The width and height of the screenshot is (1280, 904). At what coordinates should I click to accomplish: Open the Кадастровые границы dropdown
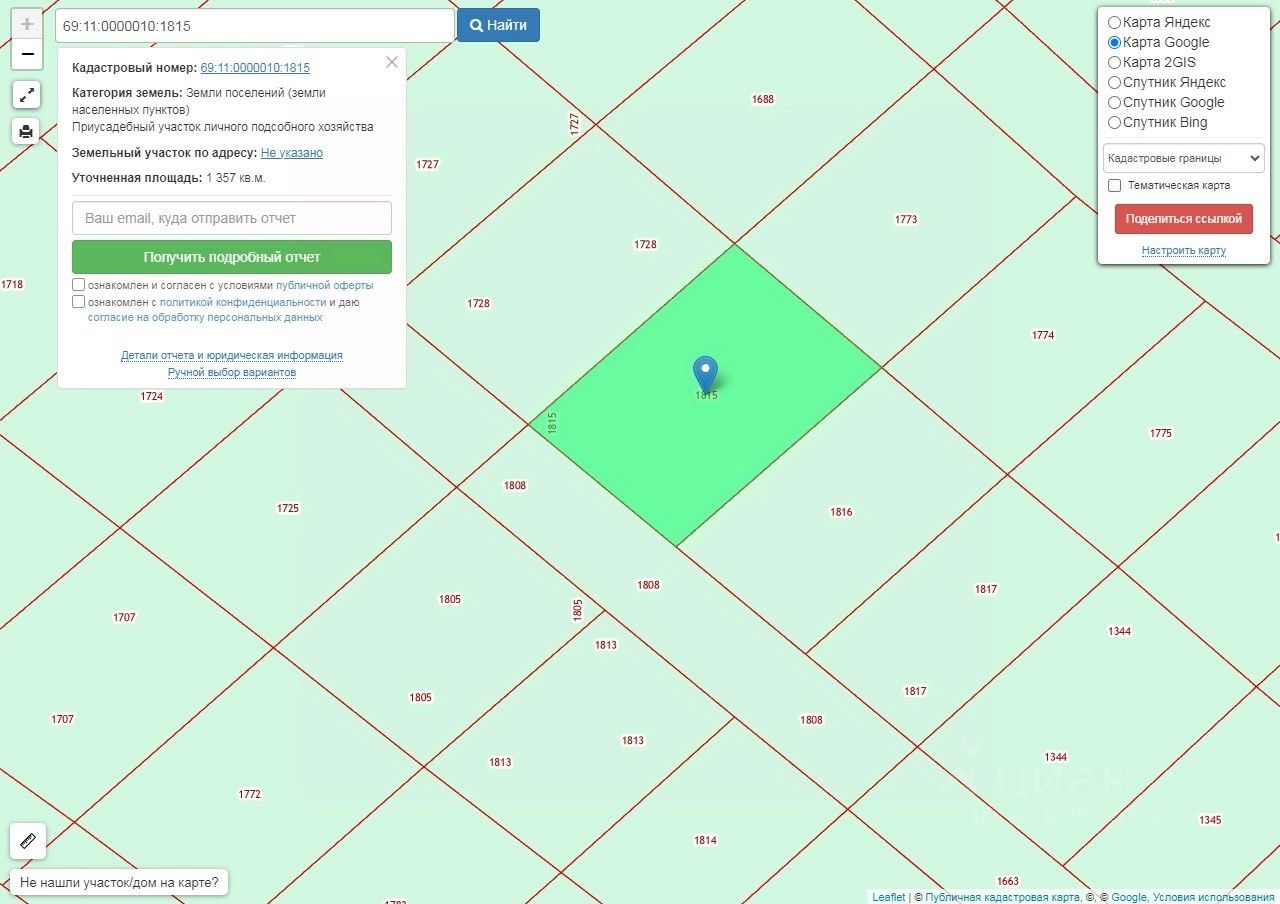click(x=1184, y=158)
